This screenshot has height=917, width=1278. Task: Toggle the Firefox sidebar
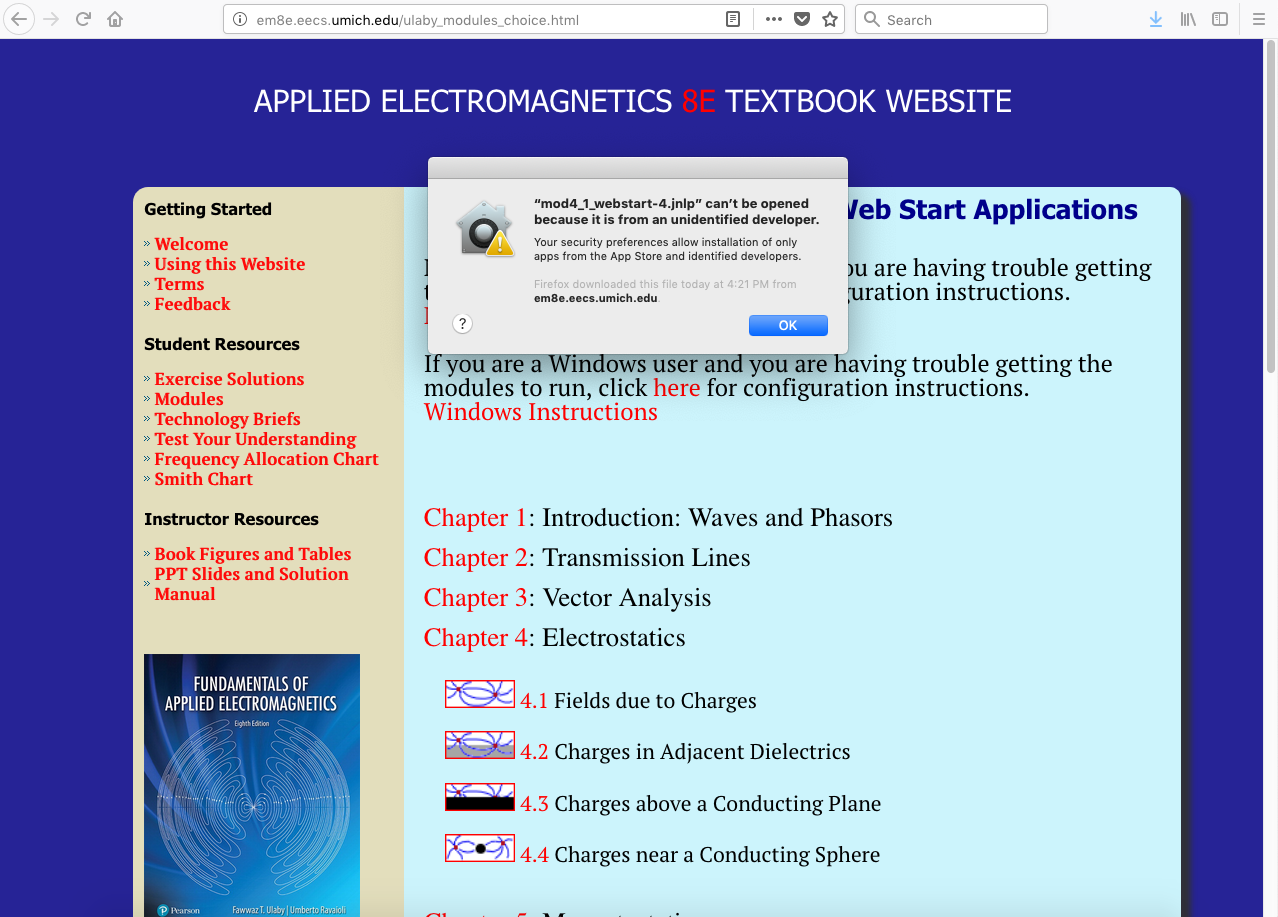coord(1220,19)
